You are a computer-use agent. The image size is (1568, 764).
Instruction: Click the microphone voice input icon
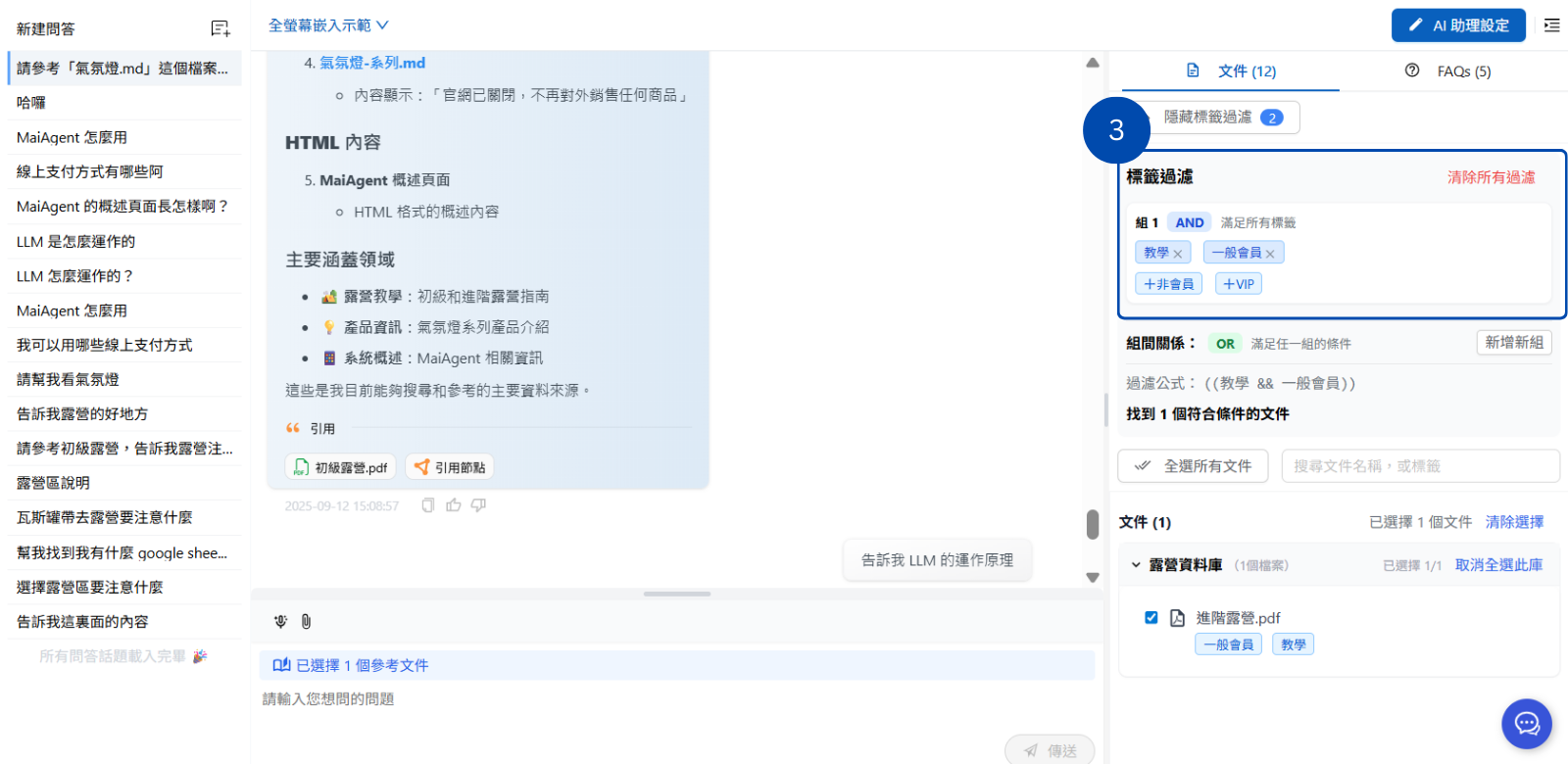pyautogui.click(x=280, y=621)
